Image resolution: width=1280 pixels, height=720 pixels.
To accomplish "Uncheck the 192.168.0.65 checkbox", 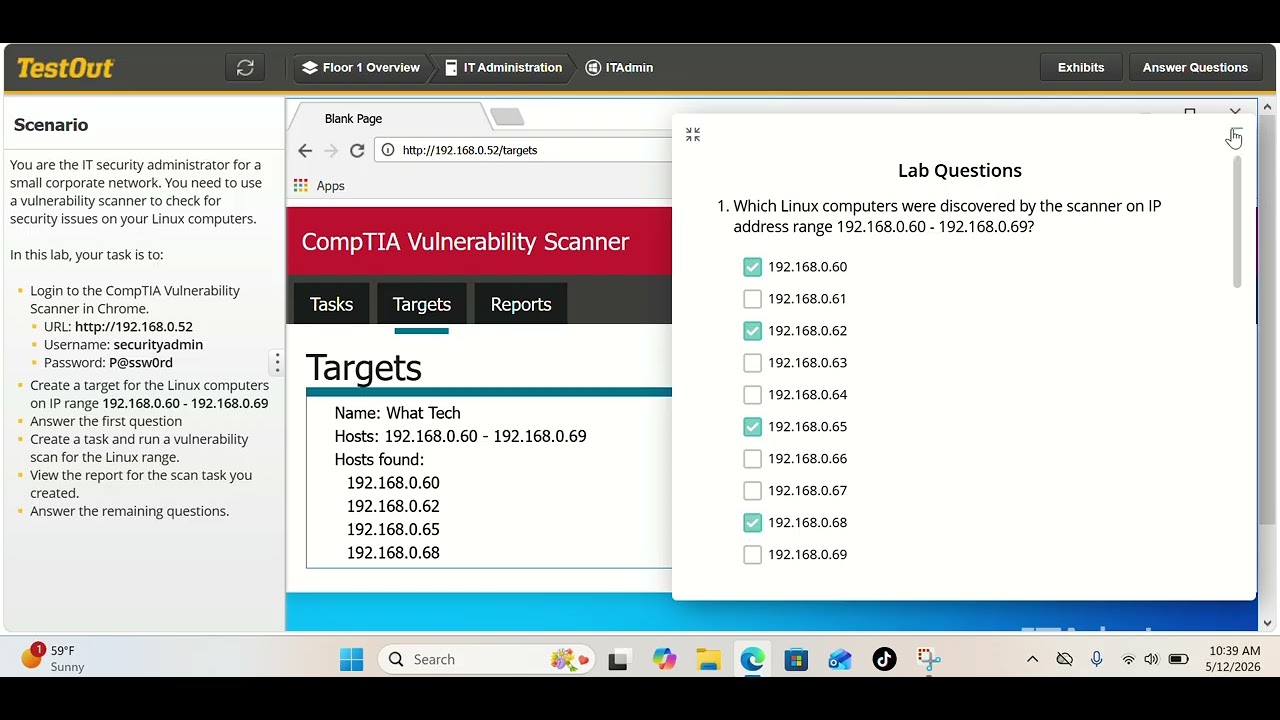I will point(753,427).
